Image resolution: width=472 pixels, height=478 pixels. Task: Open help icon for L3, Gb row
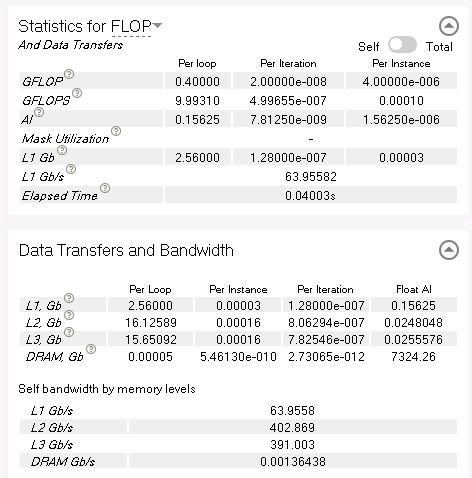[69, 332]
